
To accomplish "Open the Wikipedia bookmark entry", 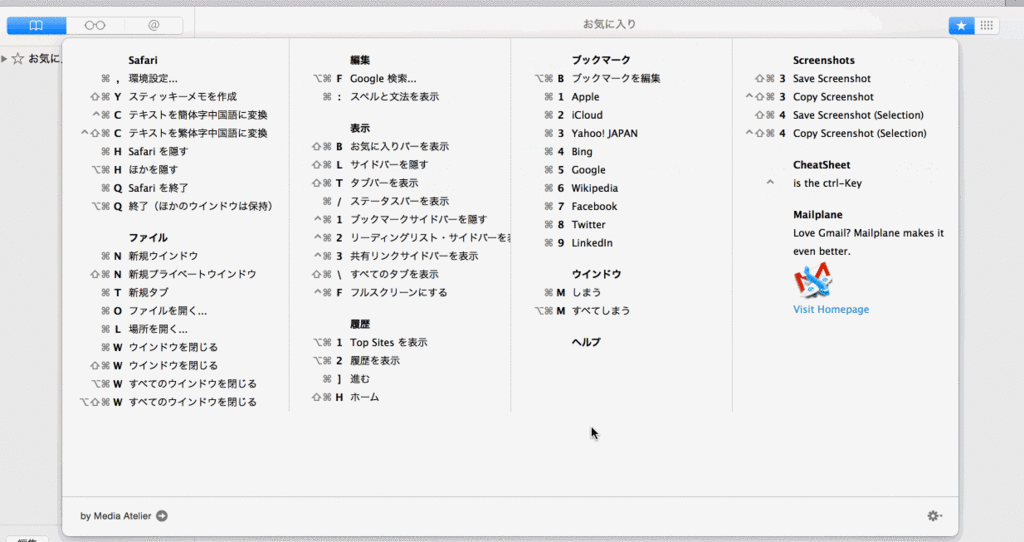I will coord(594,188).
